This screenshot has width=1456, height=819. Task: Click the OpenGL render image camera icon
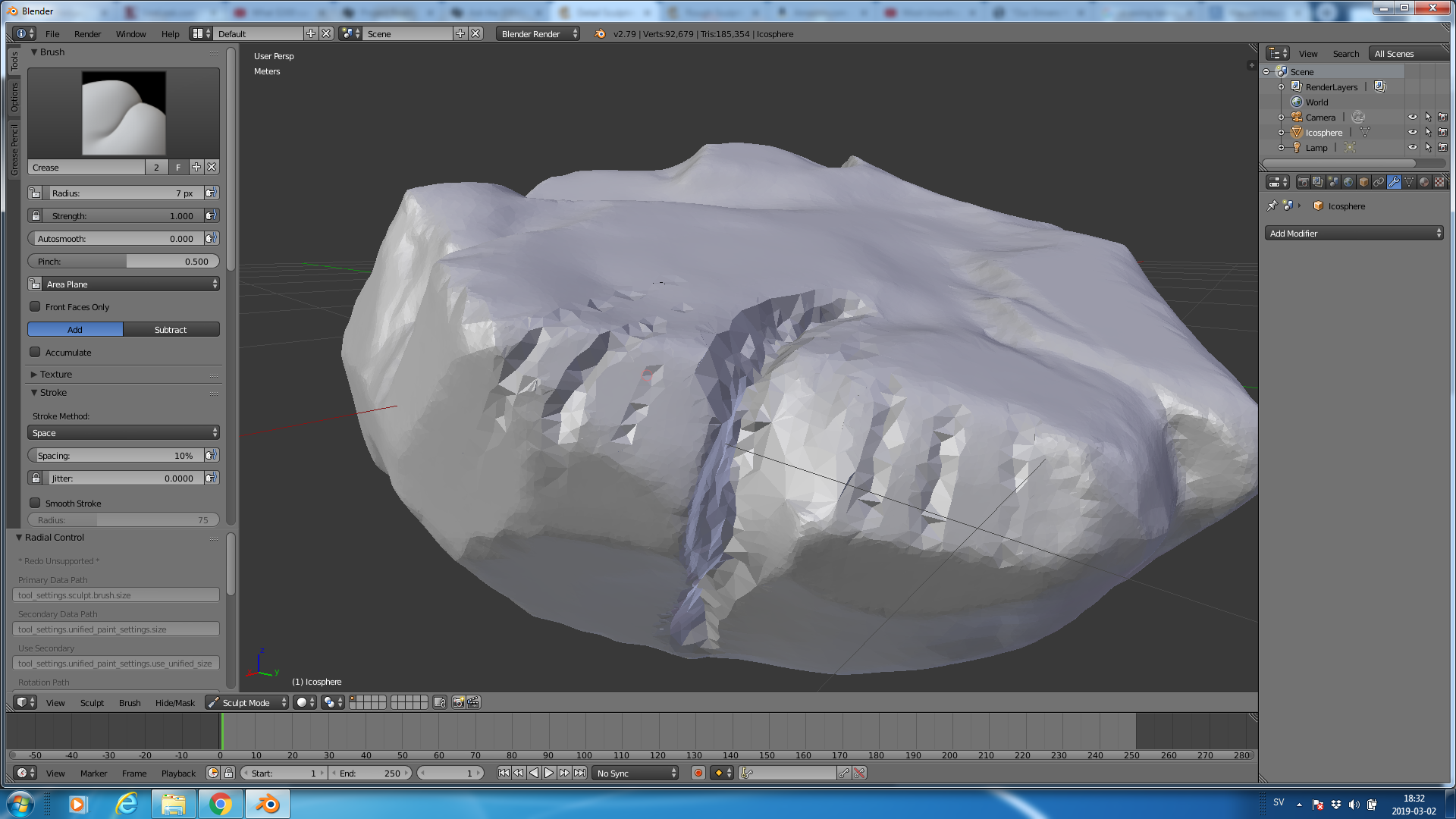pos(458,703)
